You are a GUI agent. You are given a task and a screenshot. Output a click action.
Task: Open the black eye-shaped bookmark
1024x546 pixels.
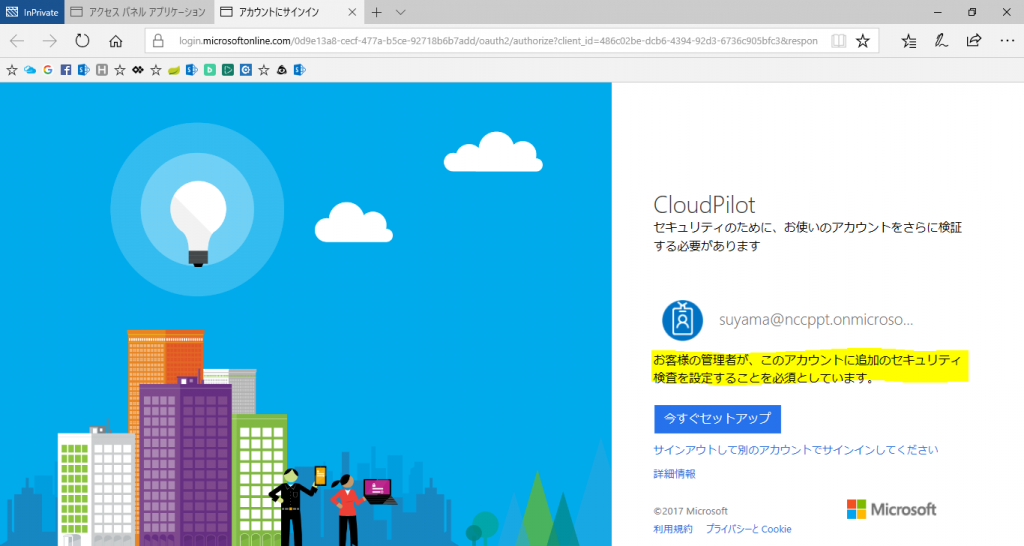click(281, 70)
